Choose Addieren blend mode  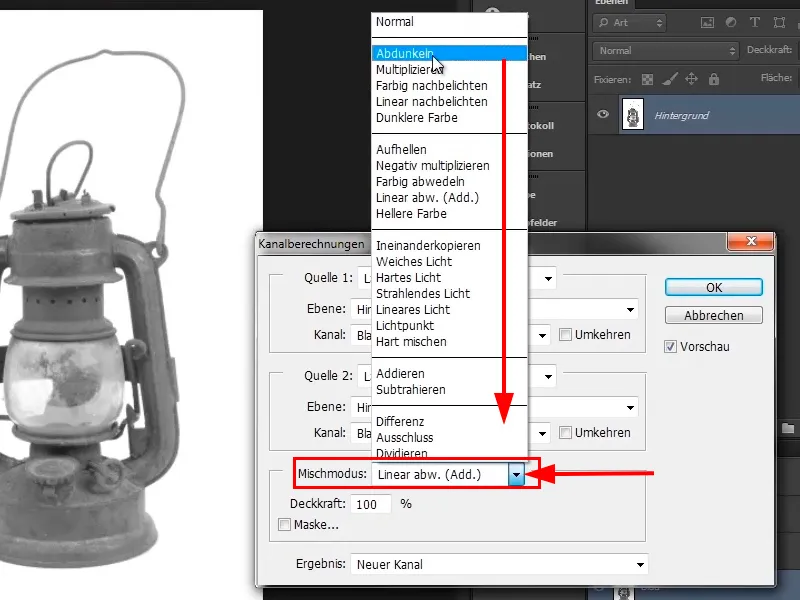(449, 373)
